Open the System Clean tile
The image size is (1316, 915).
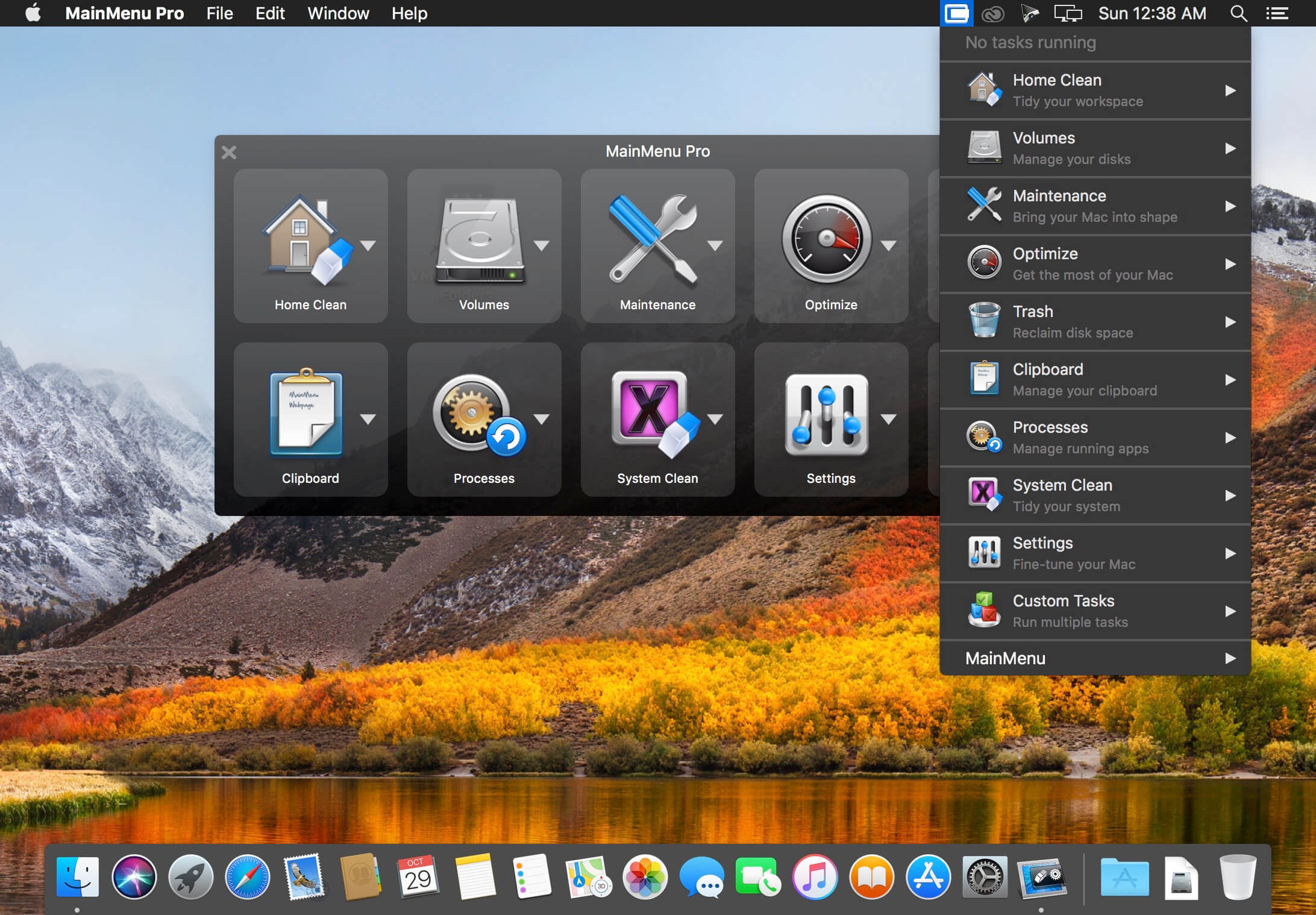click(655, 414)
